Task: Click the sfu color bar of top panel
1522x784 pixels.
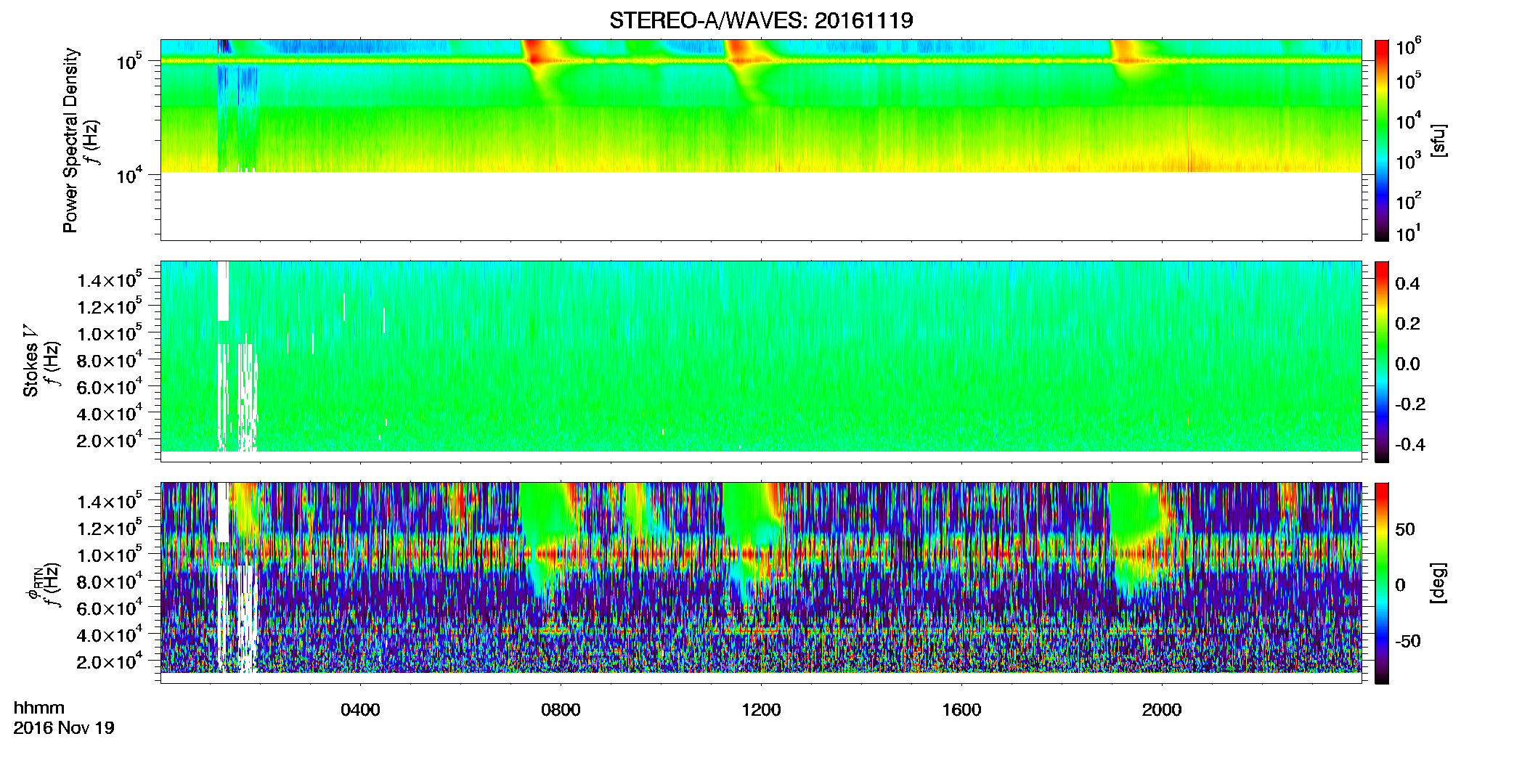Action: click(1382, 140)
